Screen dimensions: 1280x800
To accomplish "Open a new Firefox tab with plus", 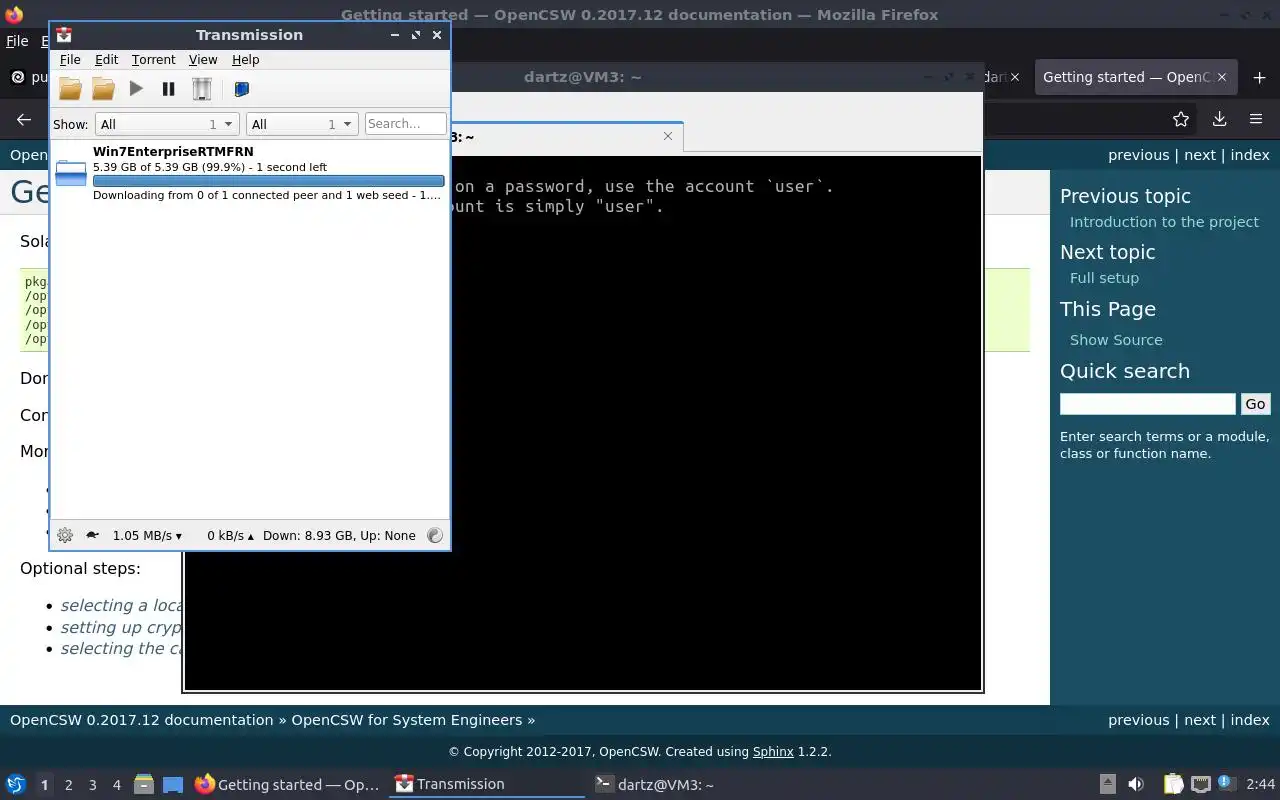I will (1259, 77).
